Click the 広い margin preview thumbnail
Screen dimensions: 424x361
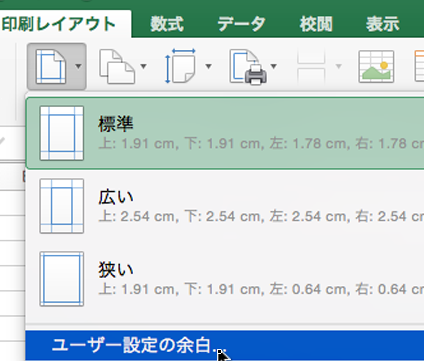tap(62, 206)
